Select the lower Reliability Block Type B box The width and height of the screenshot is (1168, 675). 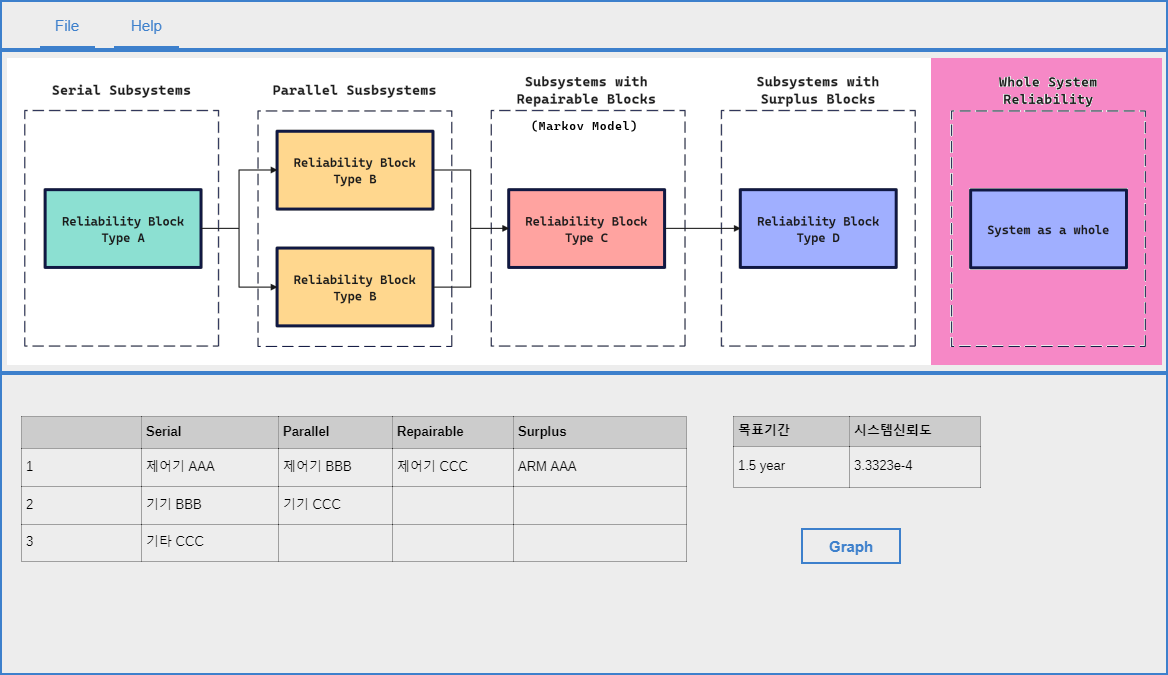[355, 287]
